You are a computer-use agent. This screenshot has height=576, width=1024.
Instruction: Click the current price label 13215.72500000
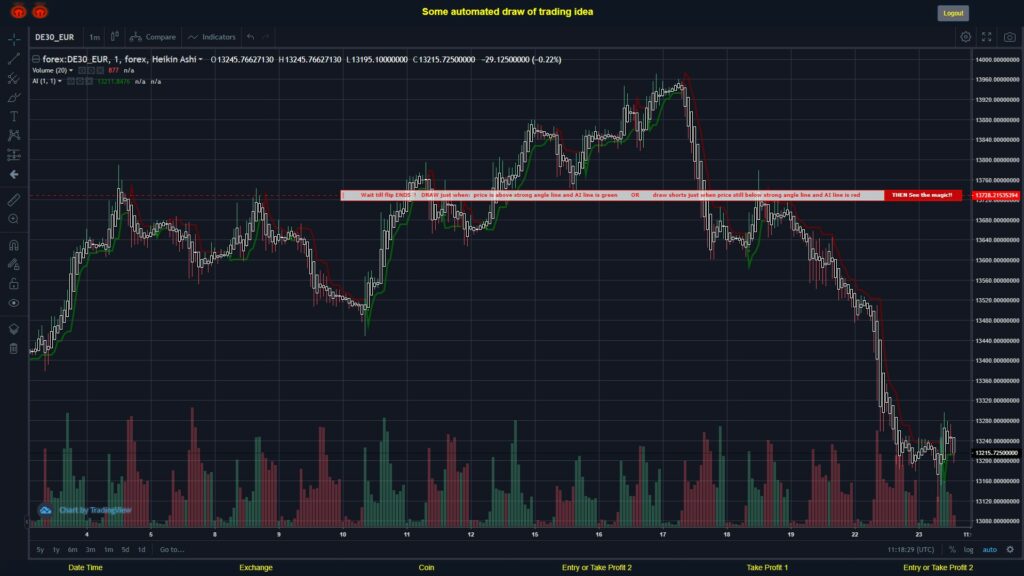996,453
